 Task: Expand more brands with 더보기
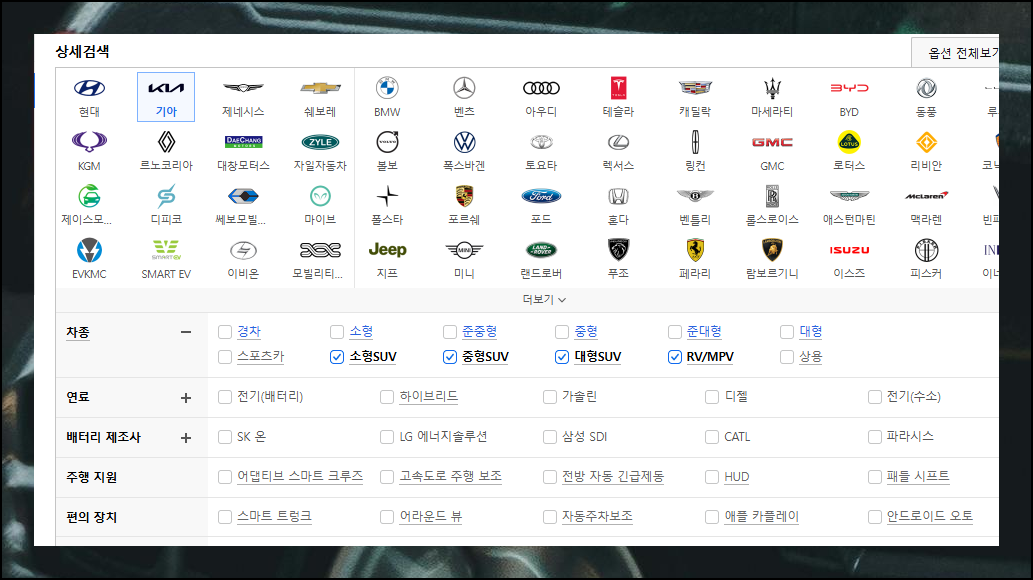pos(544,299)
